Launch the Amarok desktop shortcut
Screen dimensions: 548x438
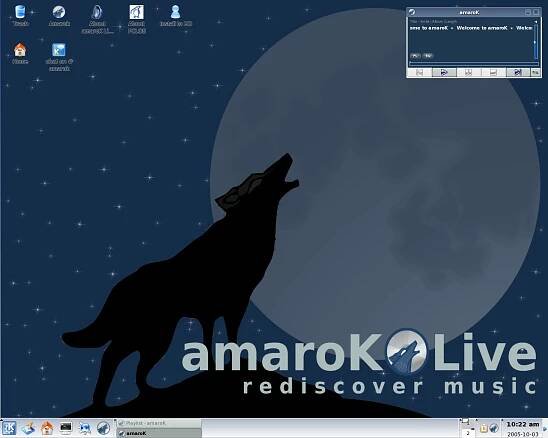[x=59, y=13]
